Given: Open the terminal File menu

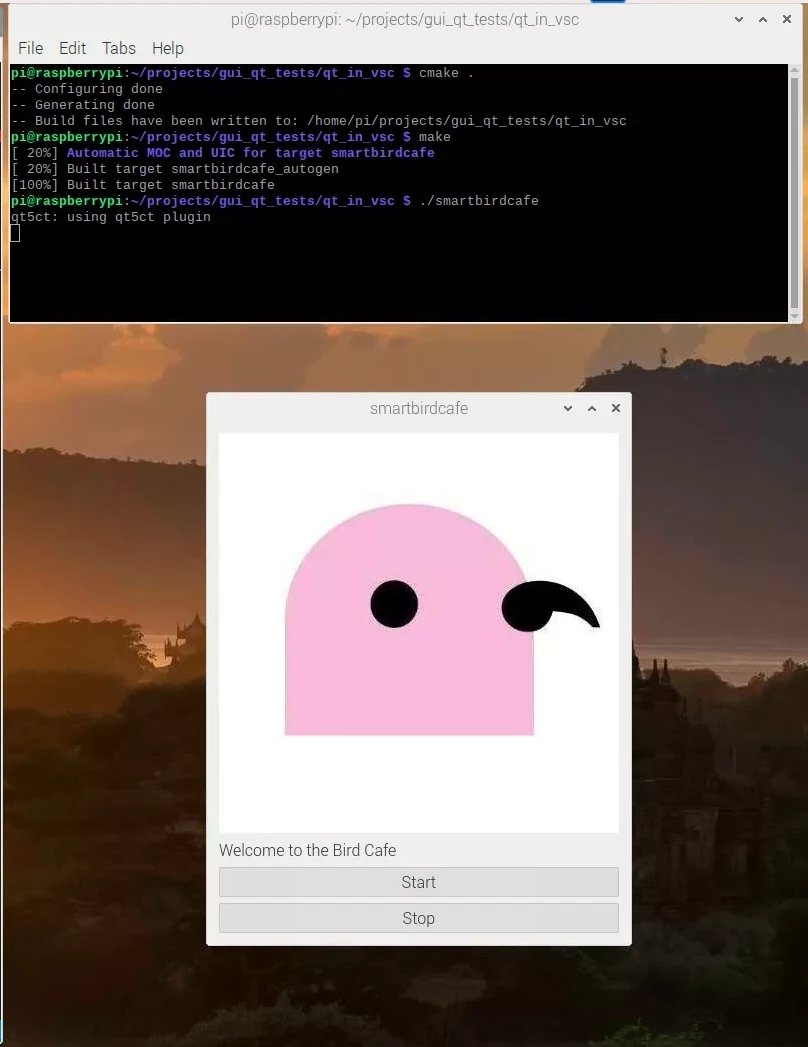Looking at the screenshot, I should (x=31, y=48).
